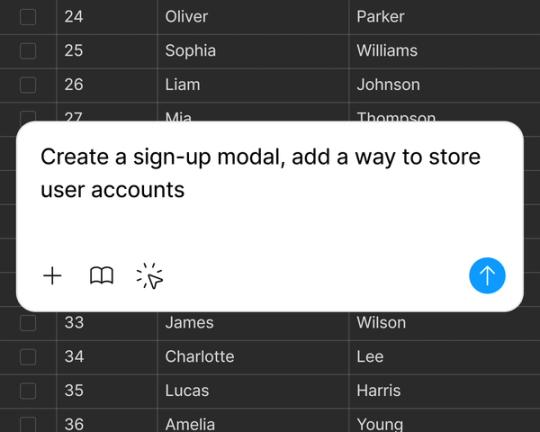This screenshot has width=540, height=432.
Task: Select the sparkle cursor pointer tool
Action: coord(150,276)
